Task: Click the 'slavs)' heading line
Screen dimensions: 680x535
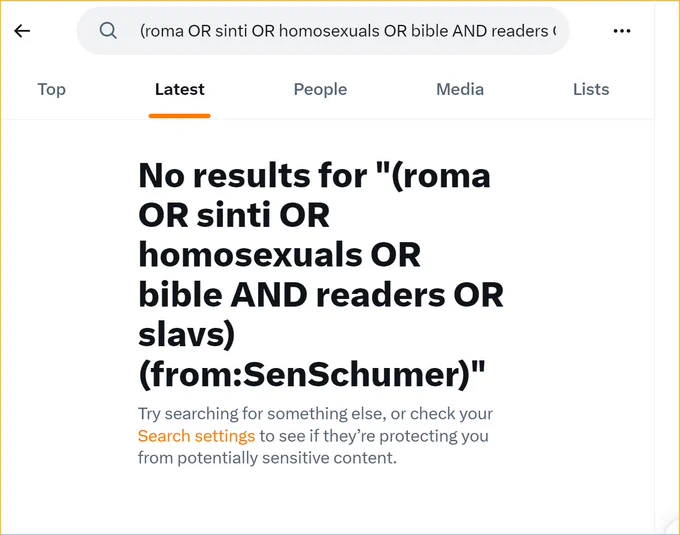Action: pyautogui.click(x=186, y=336)
